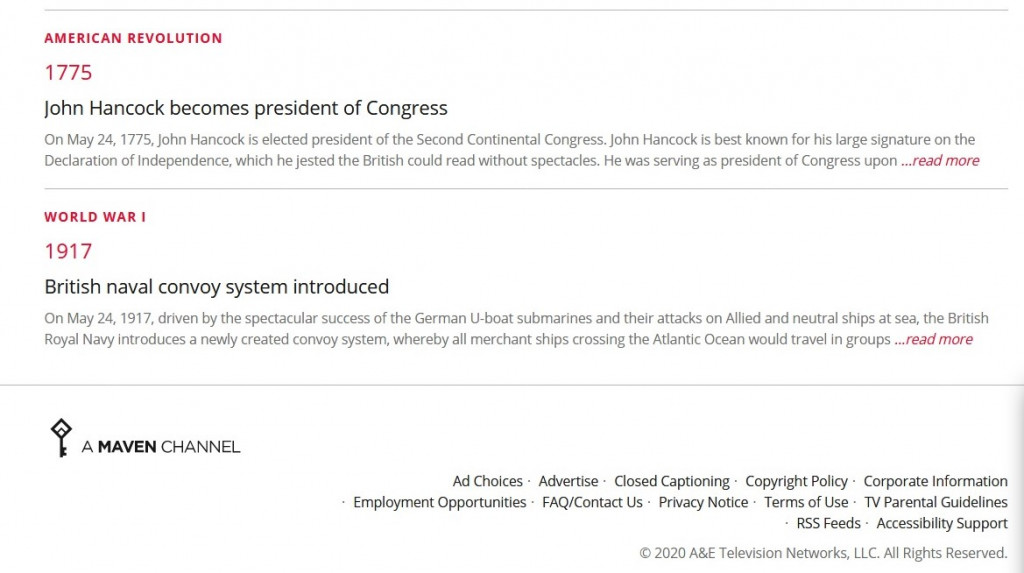This screenshot has height=573, width=1024.
Task: Open British naval convoy system introduced article
Action: pyautogui.click(x=217, y=287)
